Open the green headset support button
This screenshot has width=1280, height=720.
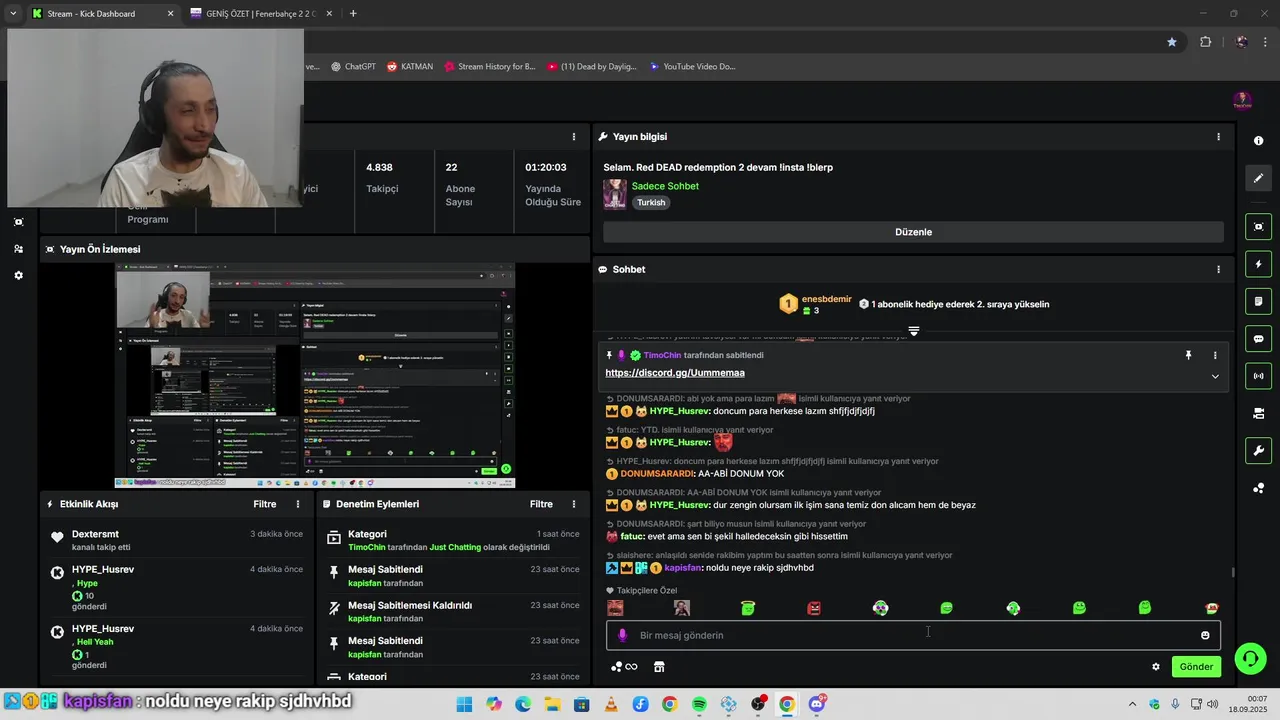(1250, 657)
